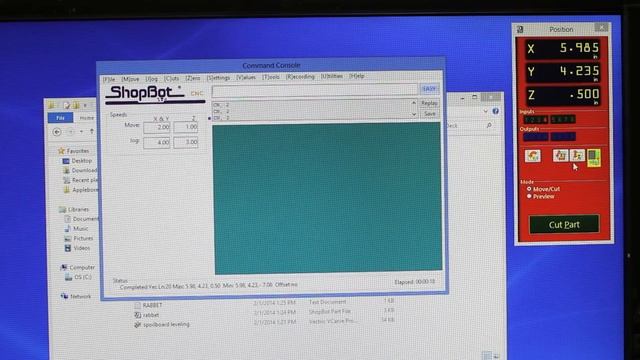This screenshot has height=360, width=640.
Task: Expand the Explorer ribbon chevron
Action: point(485,111)
